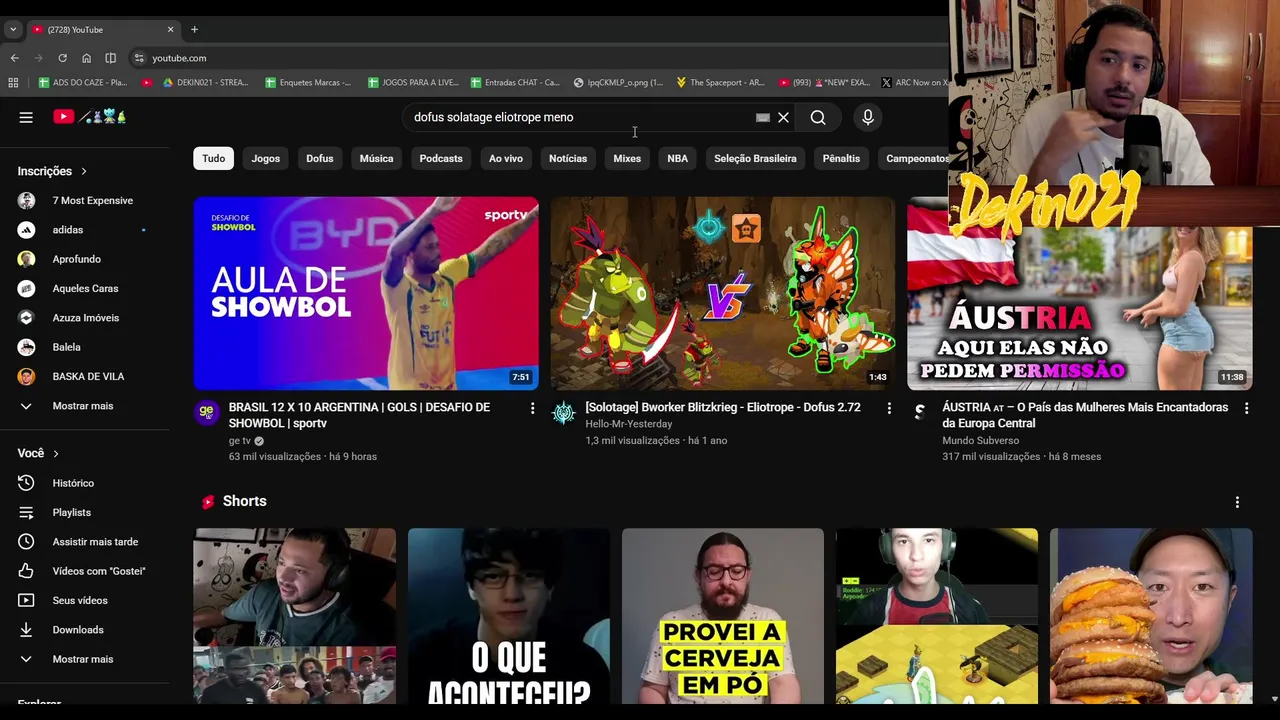Open The Spaceport bookmark
This screenshot has width=1280, height=720.
point(720,82)
